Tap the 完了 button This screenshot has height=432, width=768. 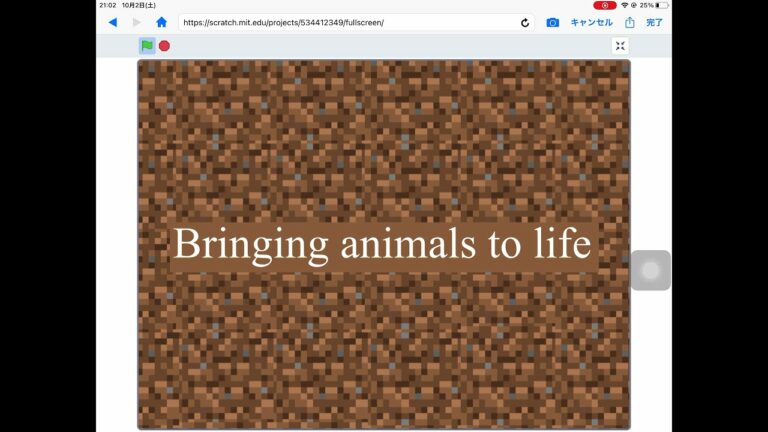pos(654,22)
